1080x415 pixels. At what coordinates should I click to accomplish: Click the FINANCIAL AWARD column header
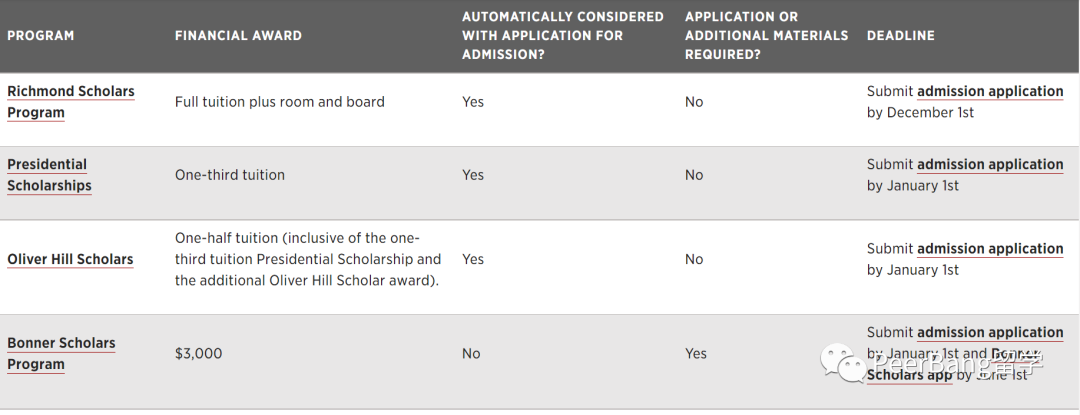[x=238, y=36]
